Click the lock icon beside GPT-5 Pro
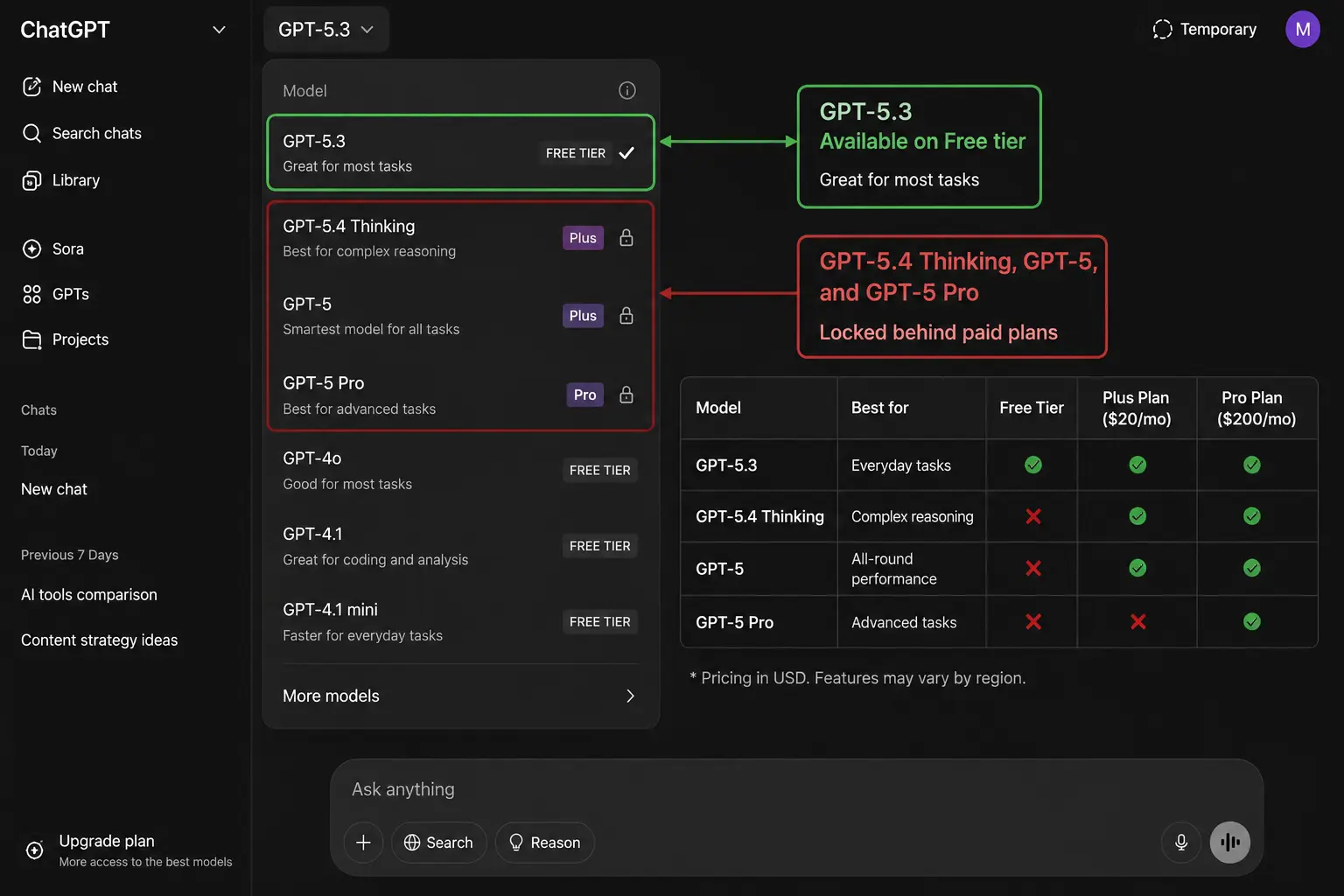Viewport: 1344px width, 896px height. coord(626,395)
